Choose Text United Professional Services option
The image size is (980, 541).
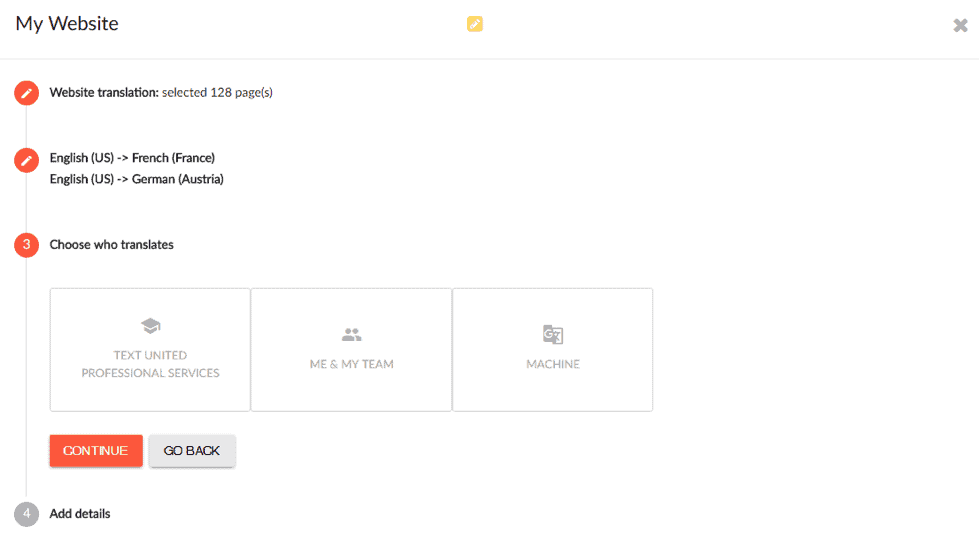pyautogui.click(x=150, y=350)
